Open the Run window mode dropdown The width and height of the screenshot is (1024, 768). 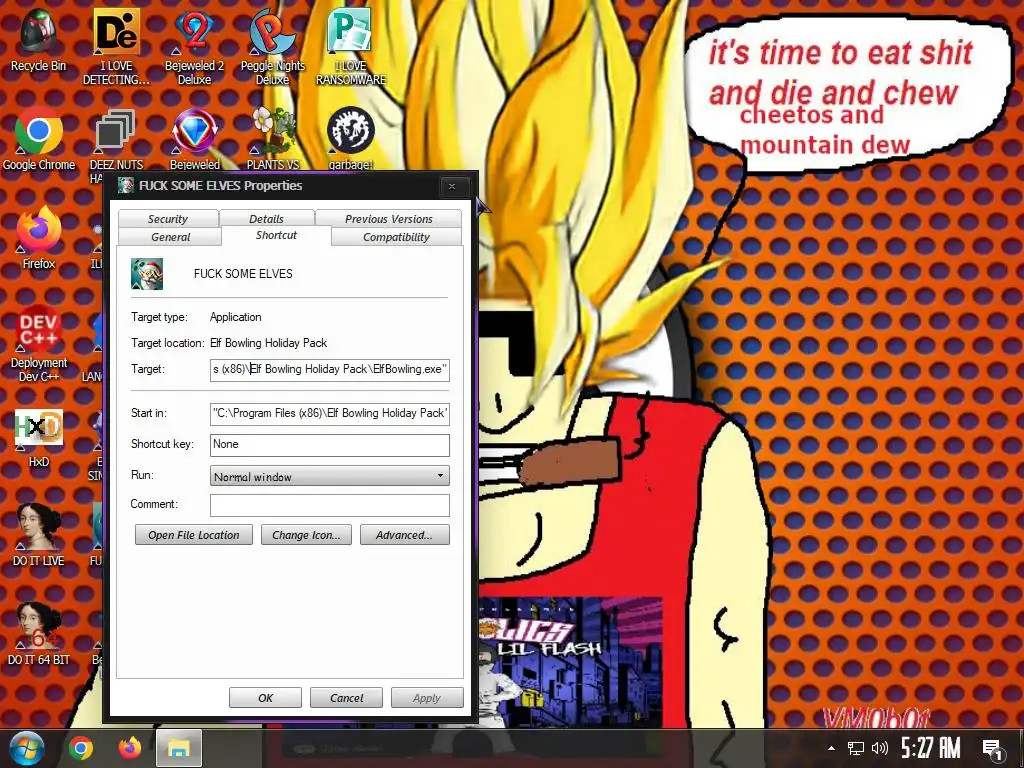pos(330,476)
